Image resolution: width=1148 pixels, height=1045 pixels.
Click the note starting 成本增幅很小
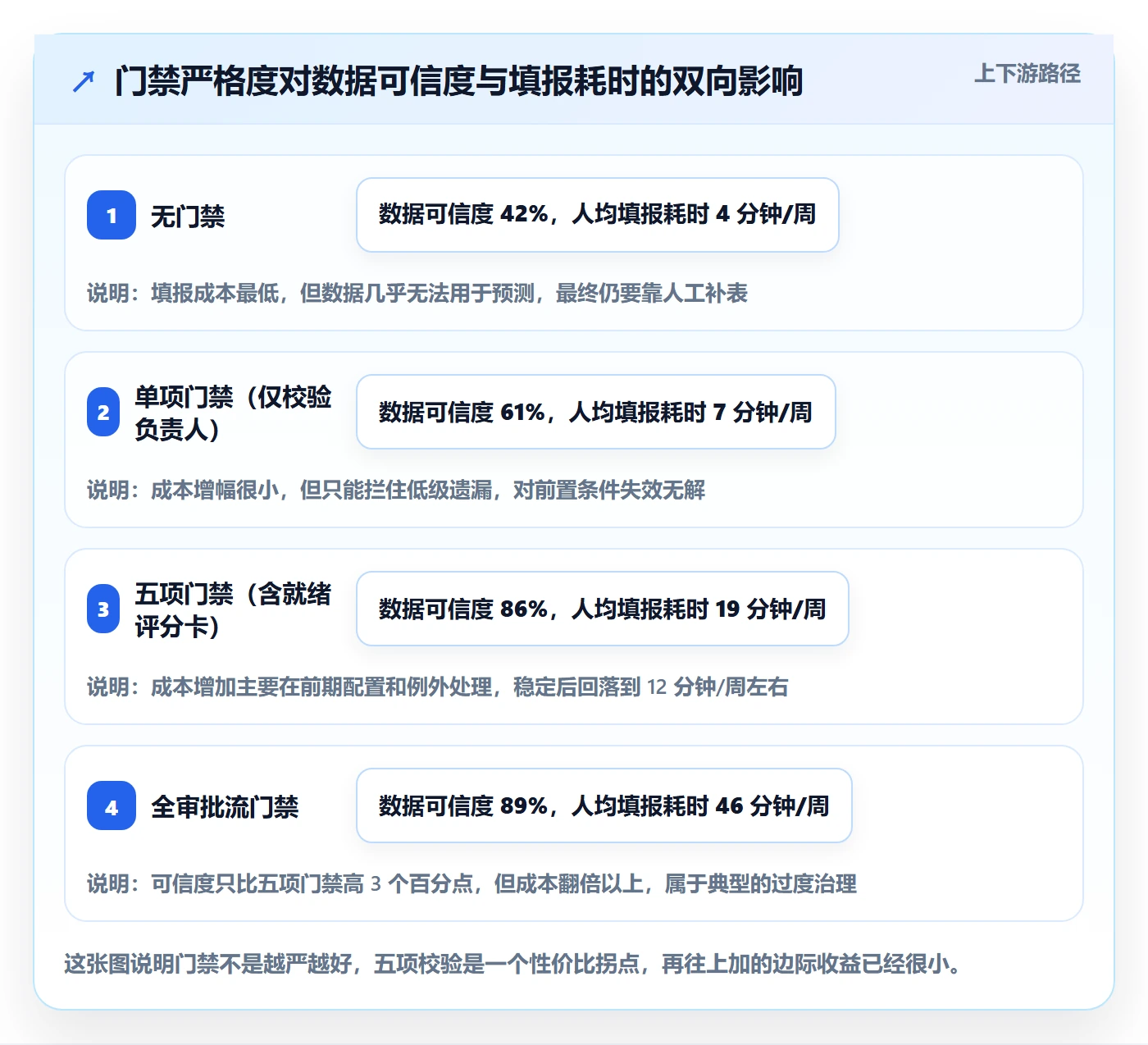coord(396,491)
